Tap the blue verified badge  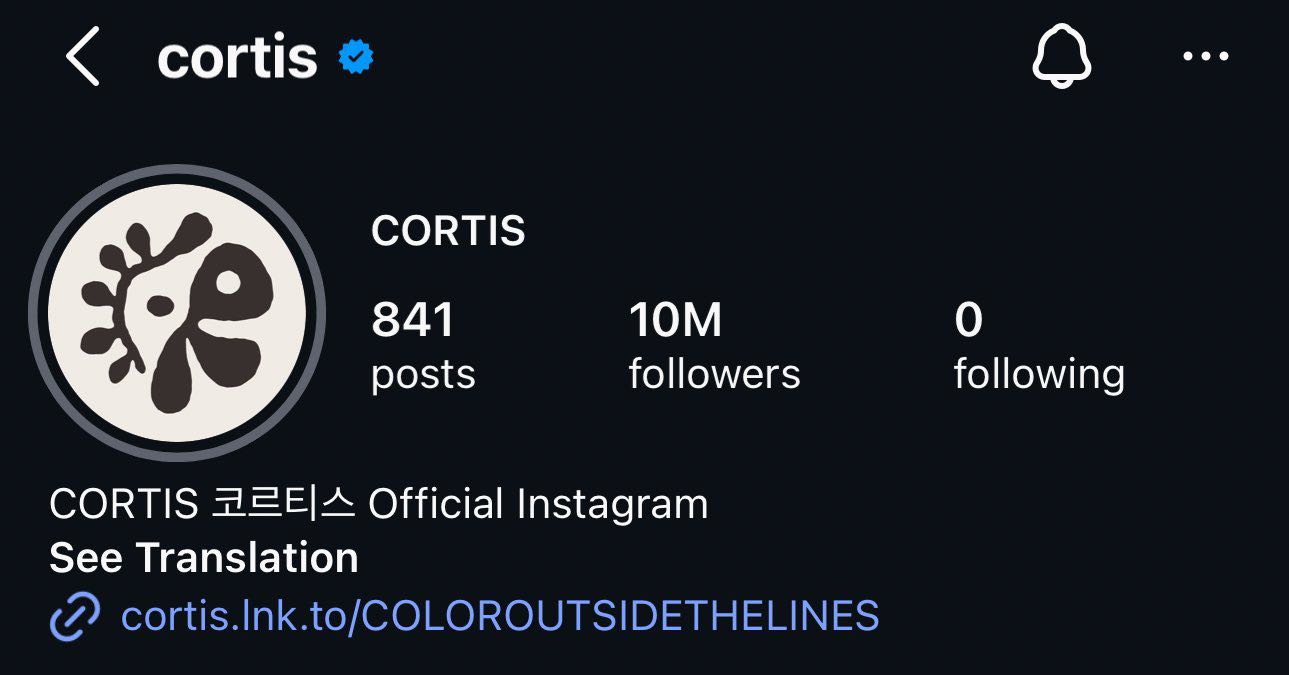point(355,58)
